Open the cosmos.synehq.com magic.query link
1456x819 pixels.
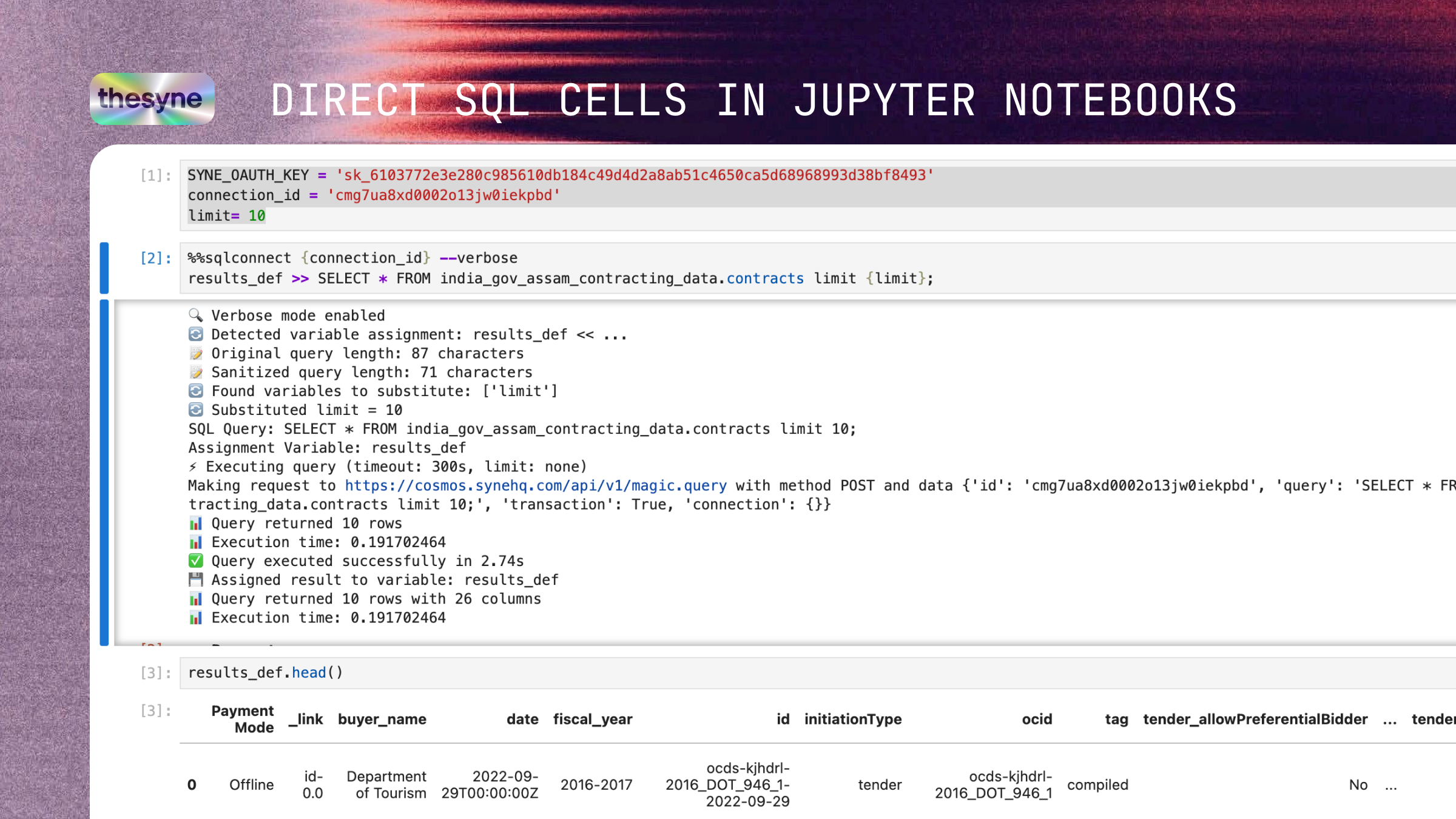click(x=535, y=485)
